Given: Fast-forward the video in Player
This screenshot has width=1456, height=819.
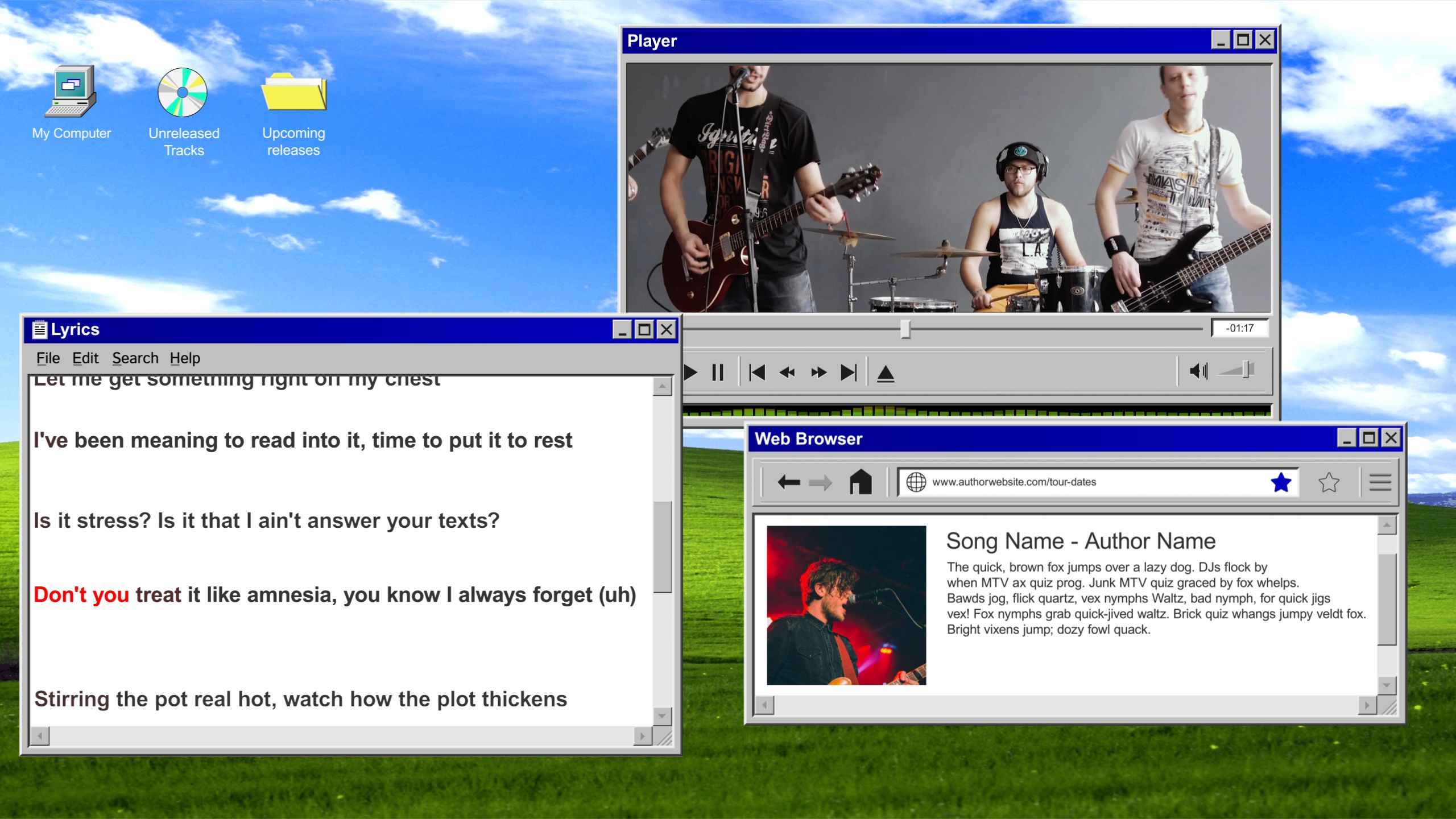Looking at the screenshot, I should point(818,373).
